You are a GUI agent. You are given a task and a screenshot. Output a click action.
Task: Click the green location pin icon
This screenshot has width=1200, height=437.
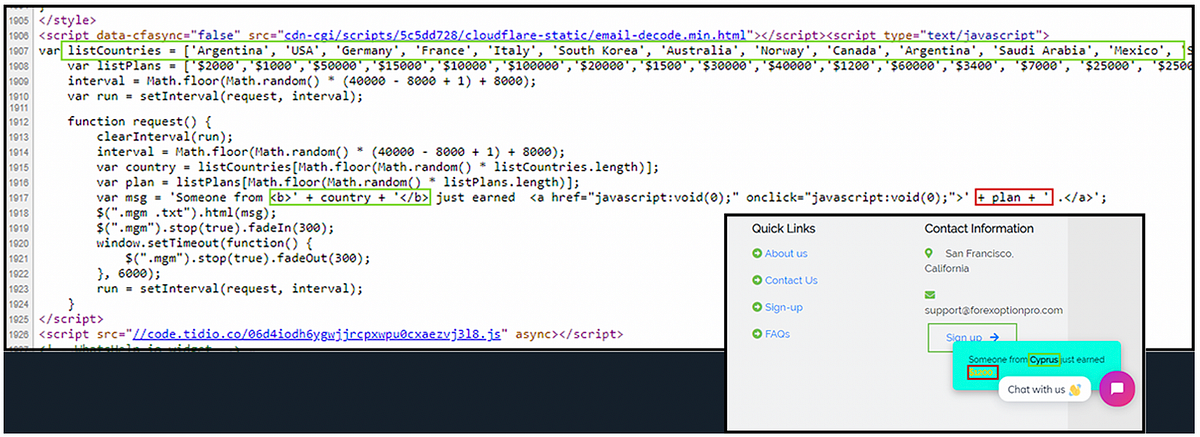pyautogui.click(x=929, y=254)
